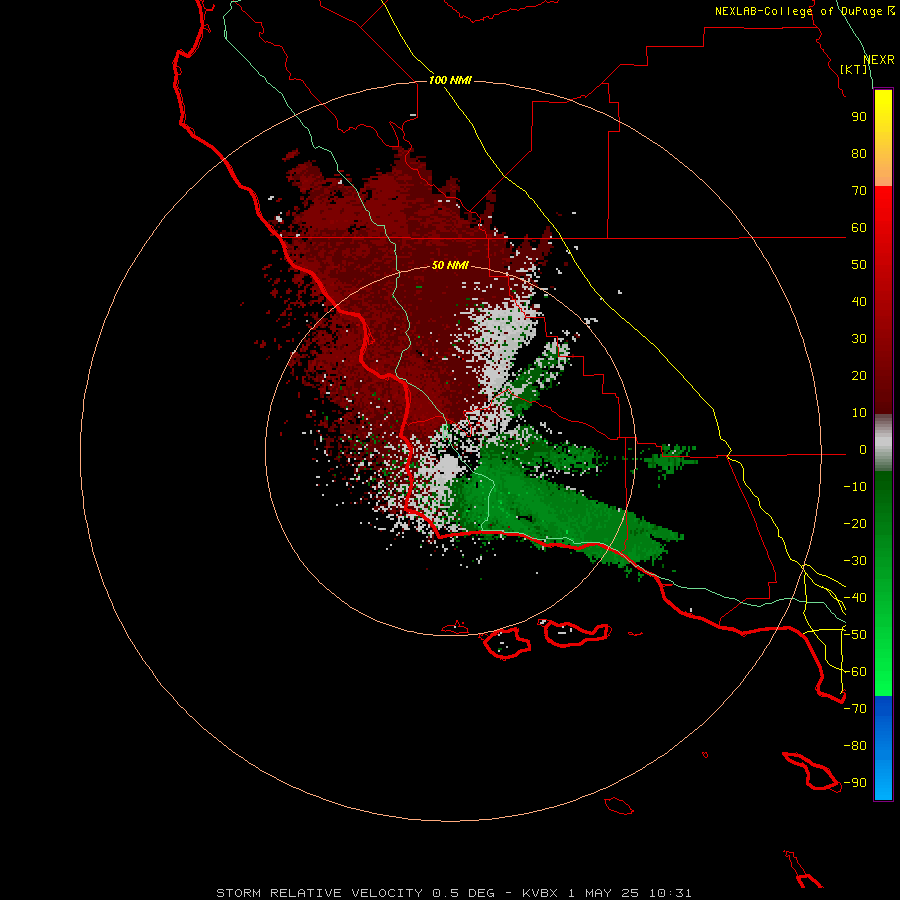Pick the gray zero-velocity color bar segment
900x900 pixels.
[883, 443]
